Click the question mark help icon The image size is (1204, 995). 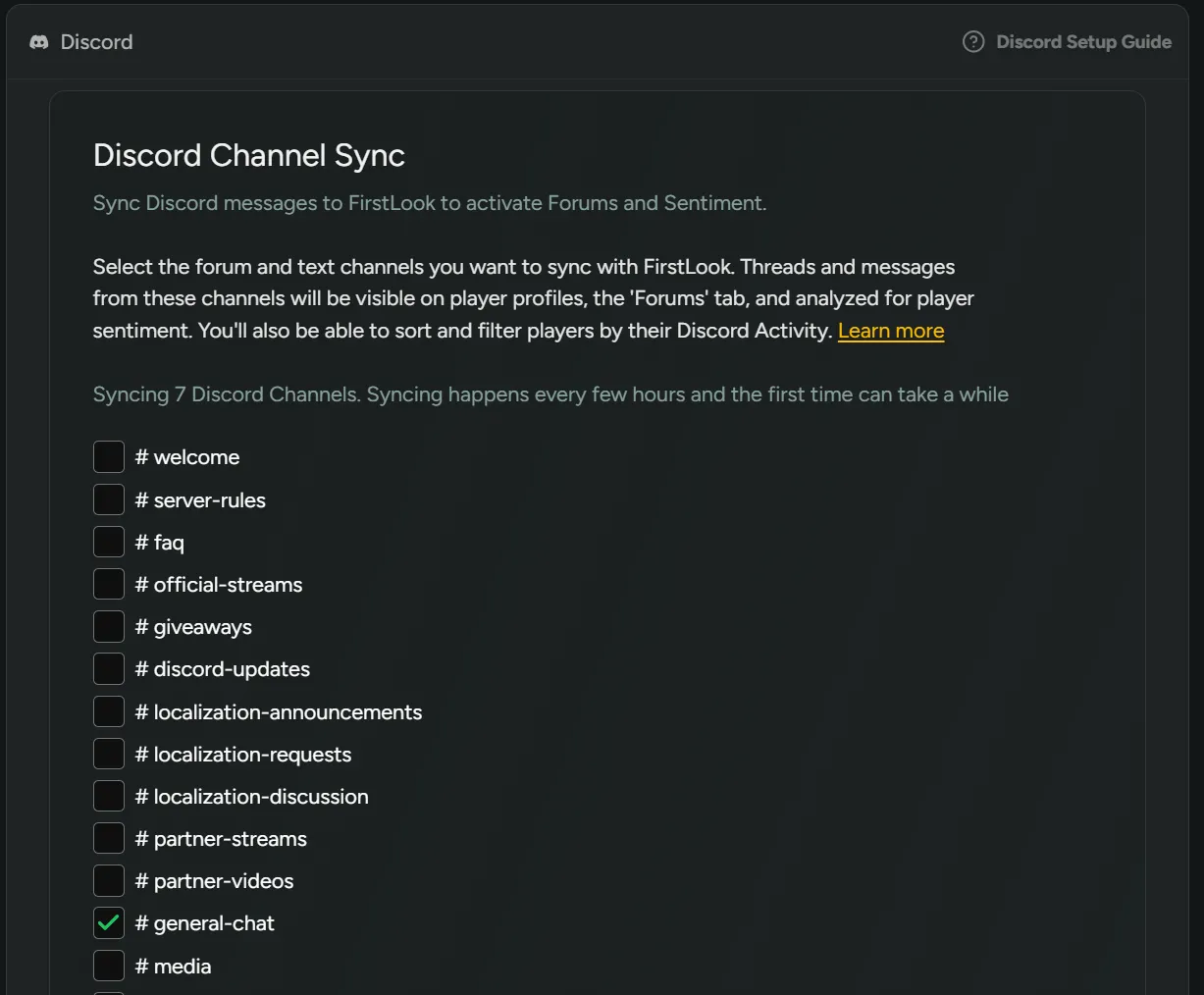[973, 41]
